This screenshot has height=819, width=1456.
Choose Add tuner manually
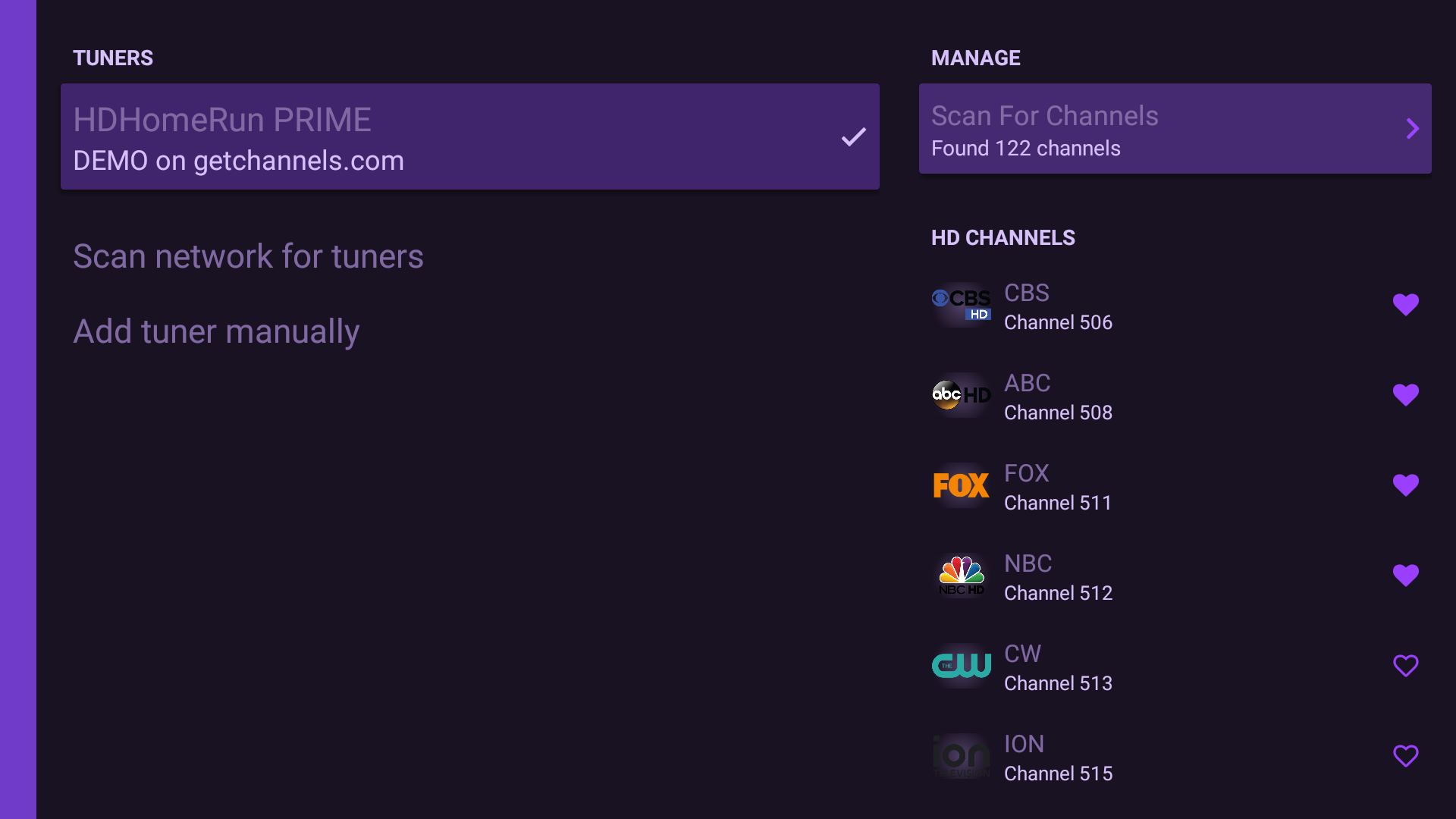[x=216, y=331]
